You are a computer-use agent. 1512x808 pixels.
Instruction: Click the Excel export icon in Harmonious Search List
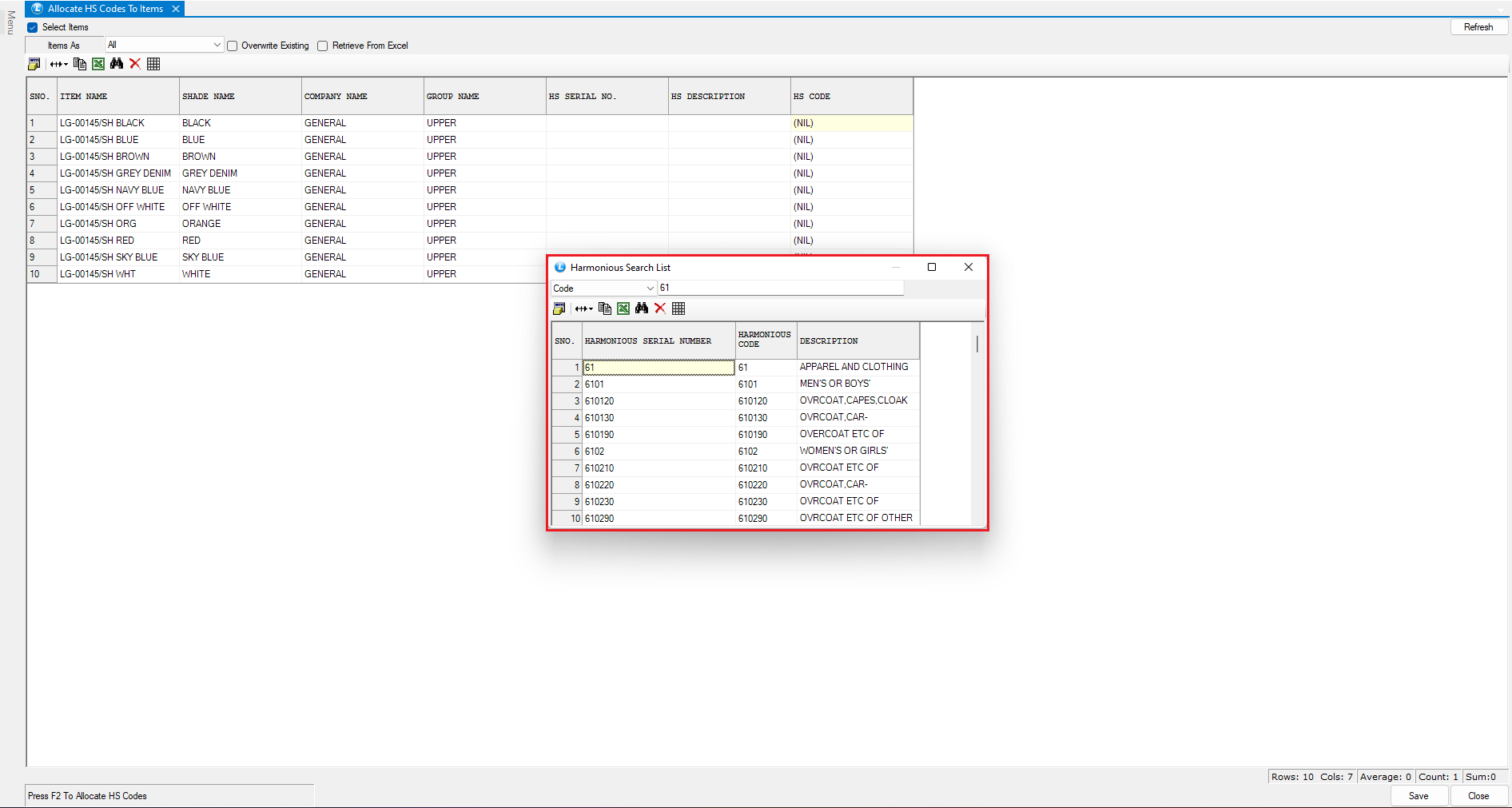[x=623, y=308]
